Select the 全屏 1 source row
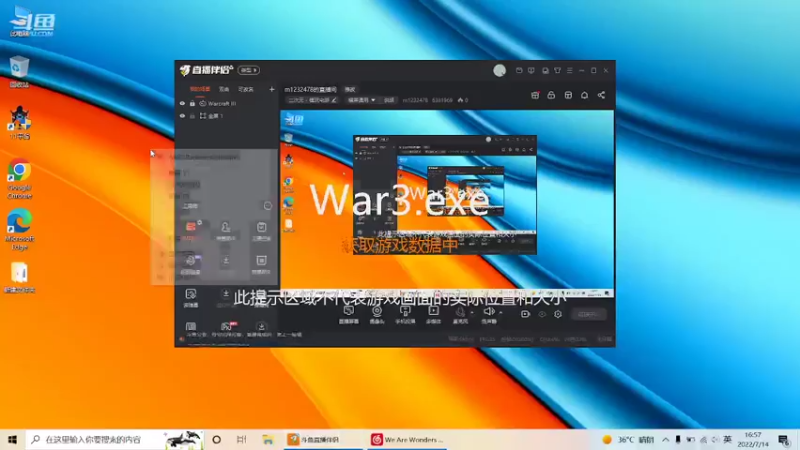800x450 pixels. click(x=227, y=116)
